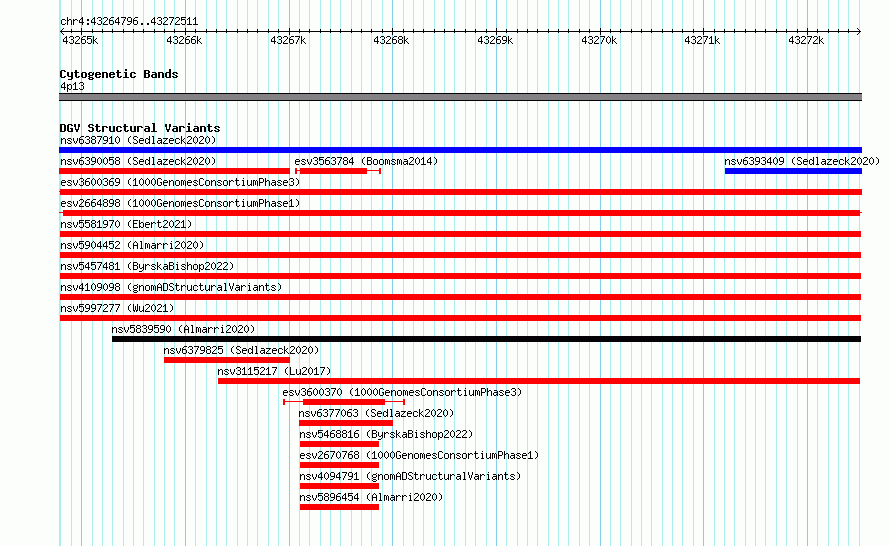Click the 43272k ruler label
This screenshot has height=546, width=890.
806,40
